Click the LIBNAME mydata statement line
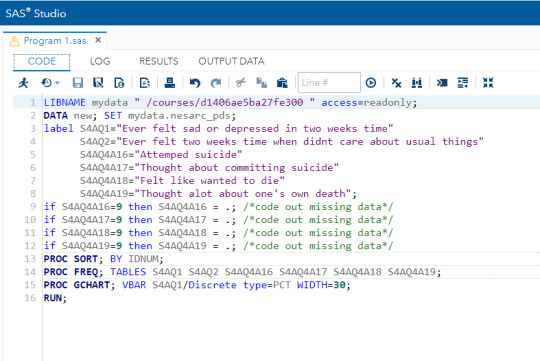Screen dimensions: 540x361 (x=230, y=103)
